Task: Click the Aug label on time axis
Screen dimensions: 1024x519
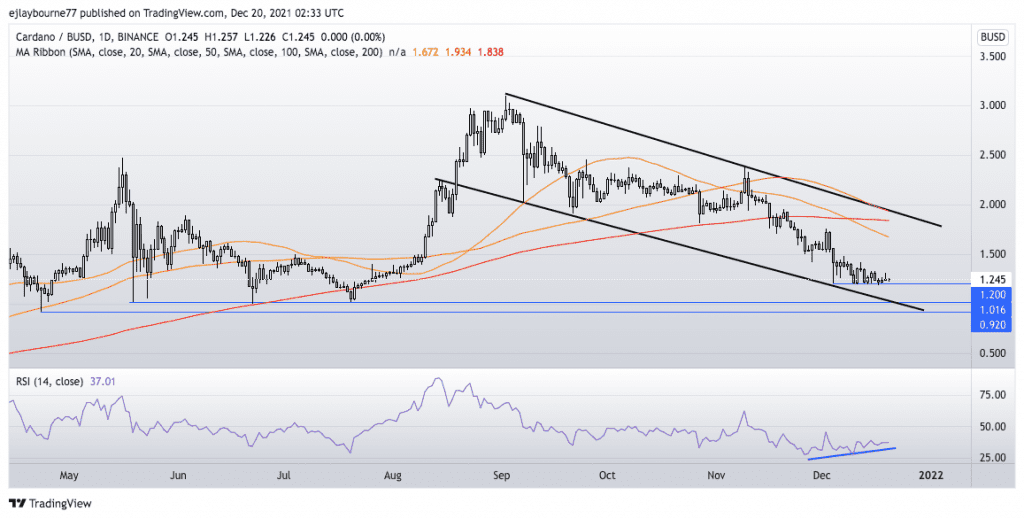Action: point(392,475)
